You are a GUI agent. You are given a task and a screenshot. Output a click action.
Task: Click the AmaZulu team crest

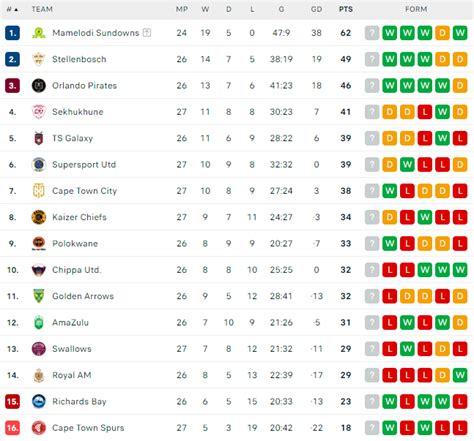(39, 322)
